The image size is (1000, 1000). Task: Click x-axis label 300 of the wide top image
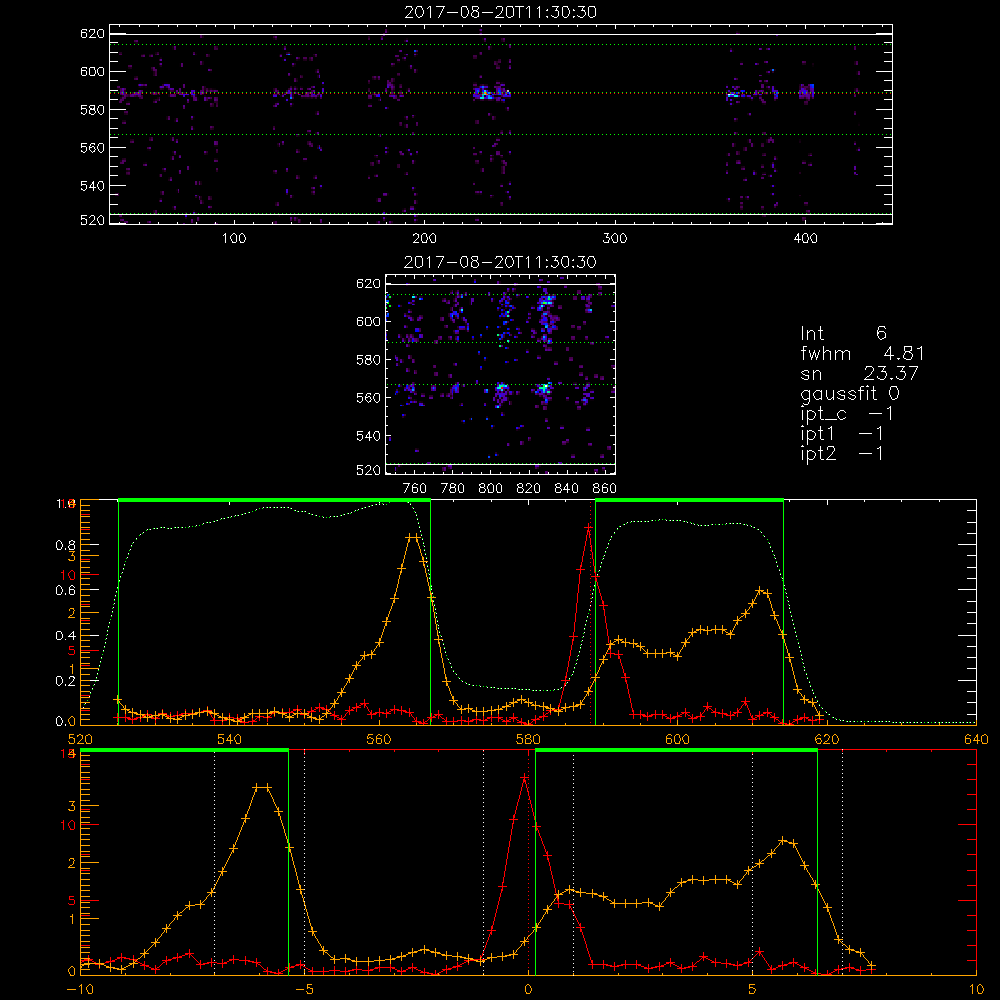(615, 239)
